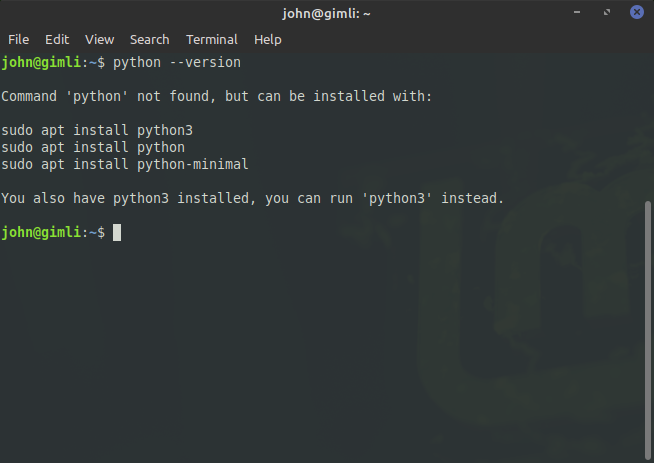Click the 'sudo apt install python-minimal' line
The image size is (654, 463).
(x=125, y=164)
